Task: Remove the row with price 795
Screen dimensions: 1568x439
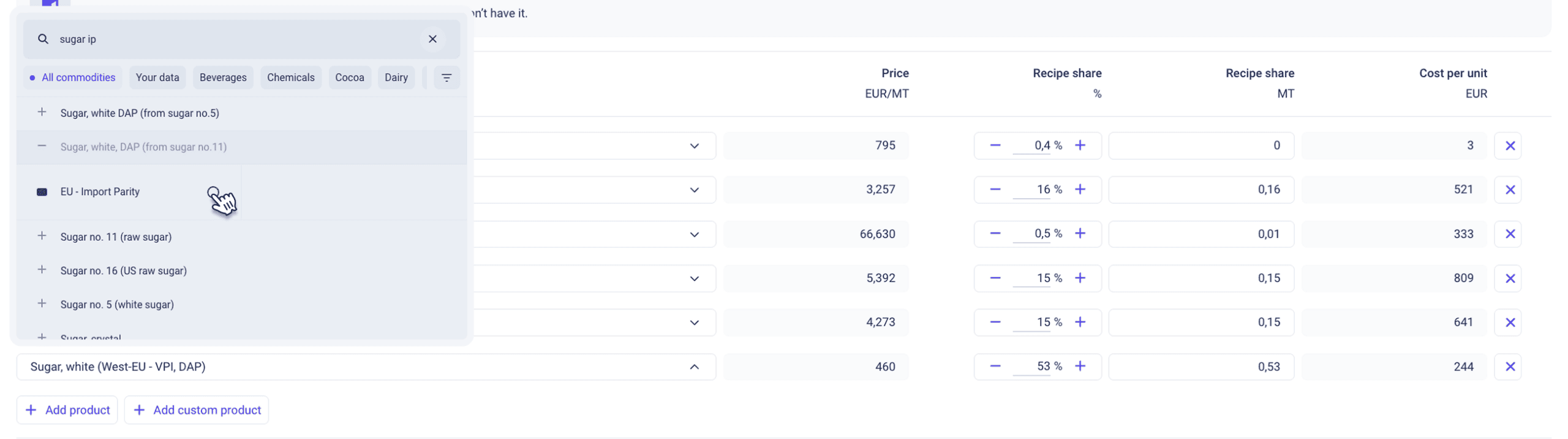Action: [x=1509, y=146]
